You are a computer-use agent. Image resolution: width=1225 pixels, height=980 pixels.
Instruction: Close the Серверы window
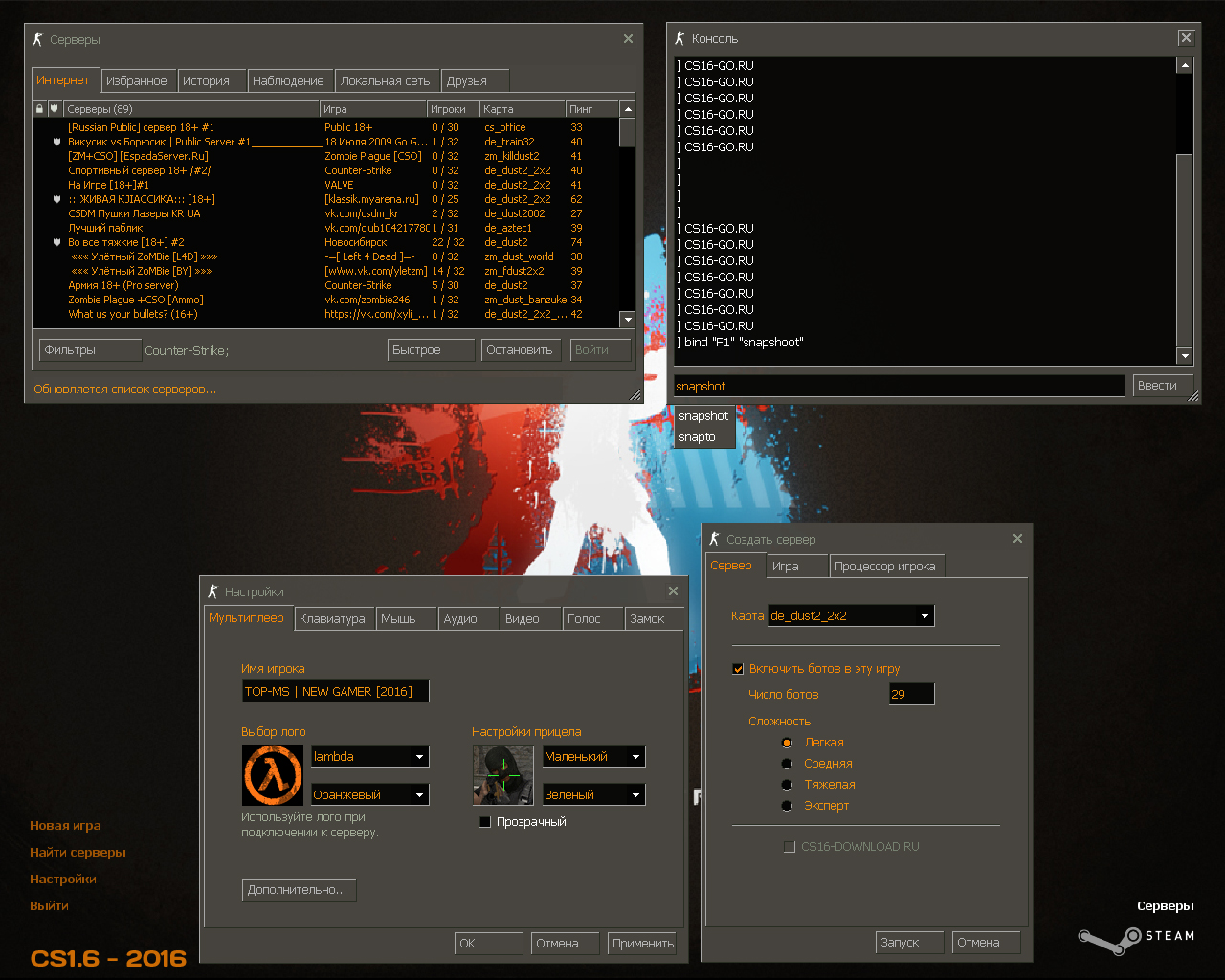(628, 39)
